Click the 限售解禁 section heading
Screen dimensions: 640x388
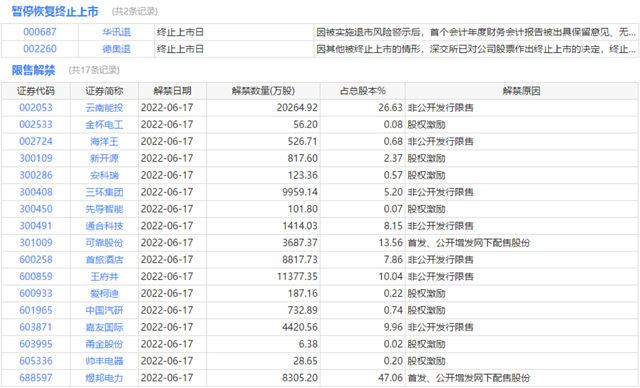(x=33, y=70)
